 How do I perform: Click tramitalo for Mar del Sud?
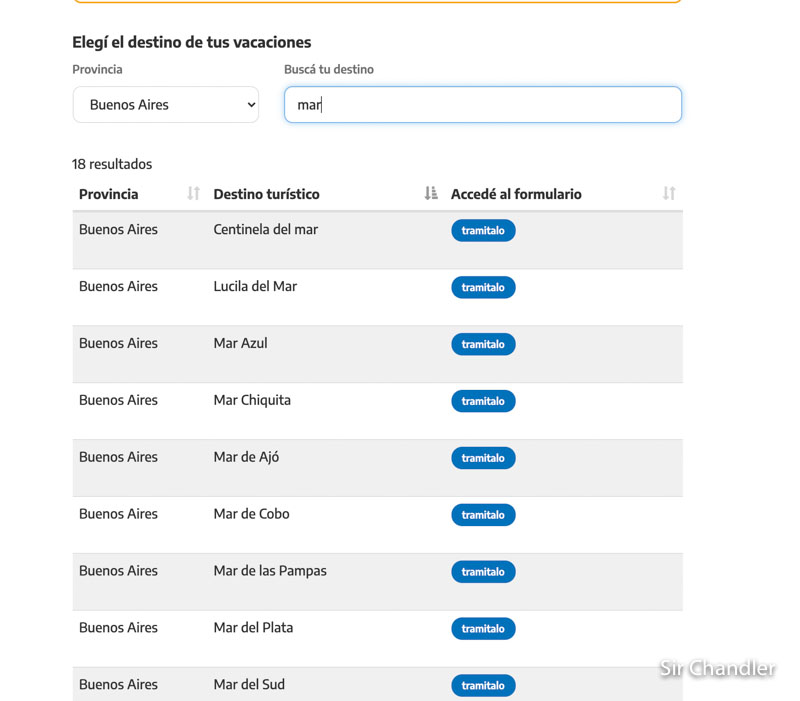pos(483,686)
